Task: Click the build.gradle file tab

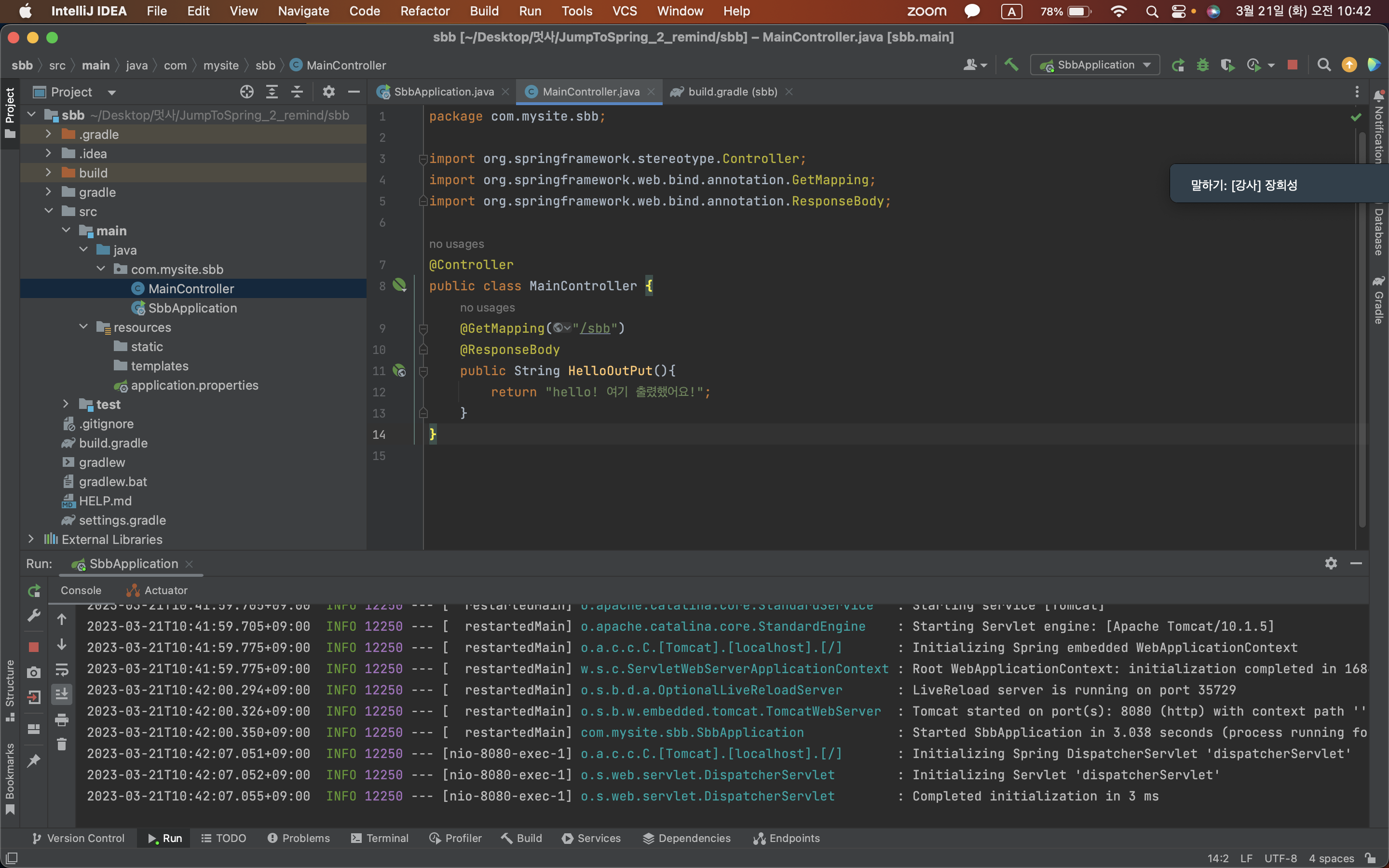Action: pyautogui.click(x=731, y=91)
